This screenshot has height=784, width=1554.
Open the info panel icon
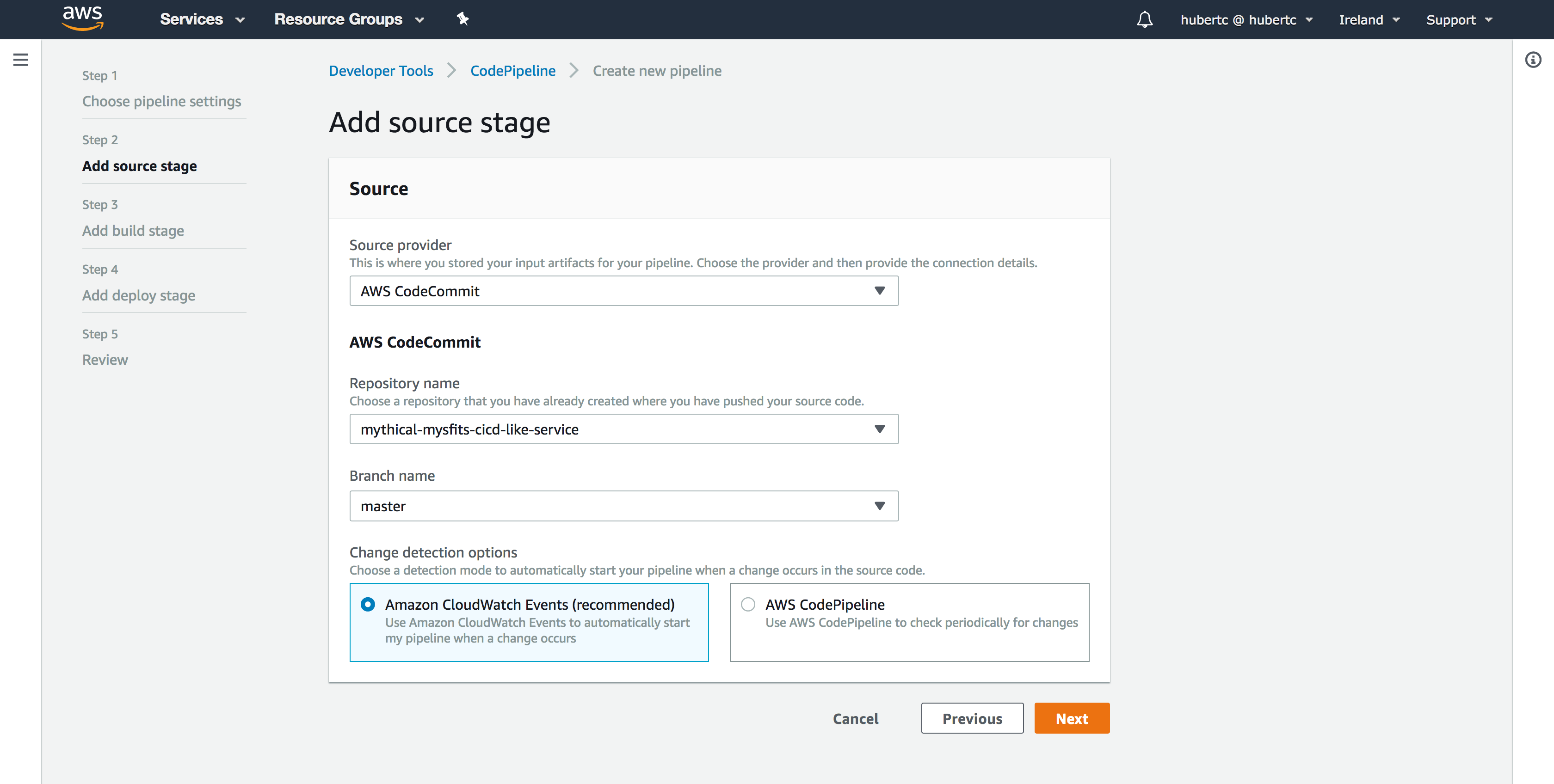(1533, 60)
